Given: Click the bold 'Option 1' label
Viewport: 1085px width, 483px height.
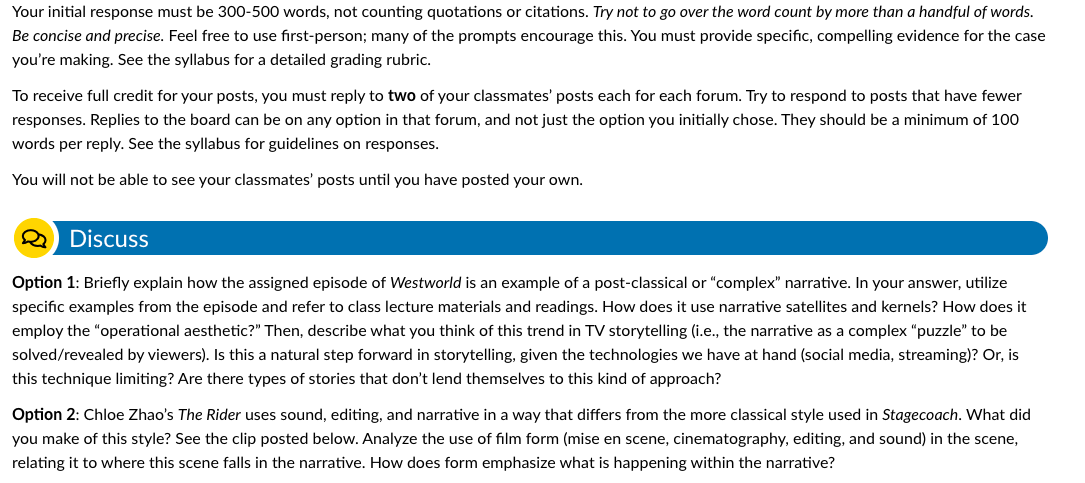Looking at the screenshot, I should 44,283.
